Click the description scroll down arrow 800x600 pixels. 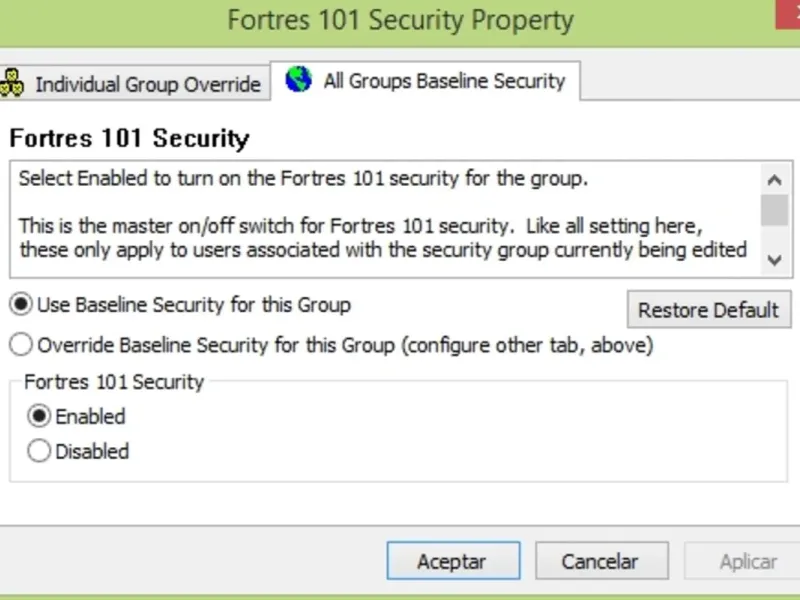click(x=774, y=259)
